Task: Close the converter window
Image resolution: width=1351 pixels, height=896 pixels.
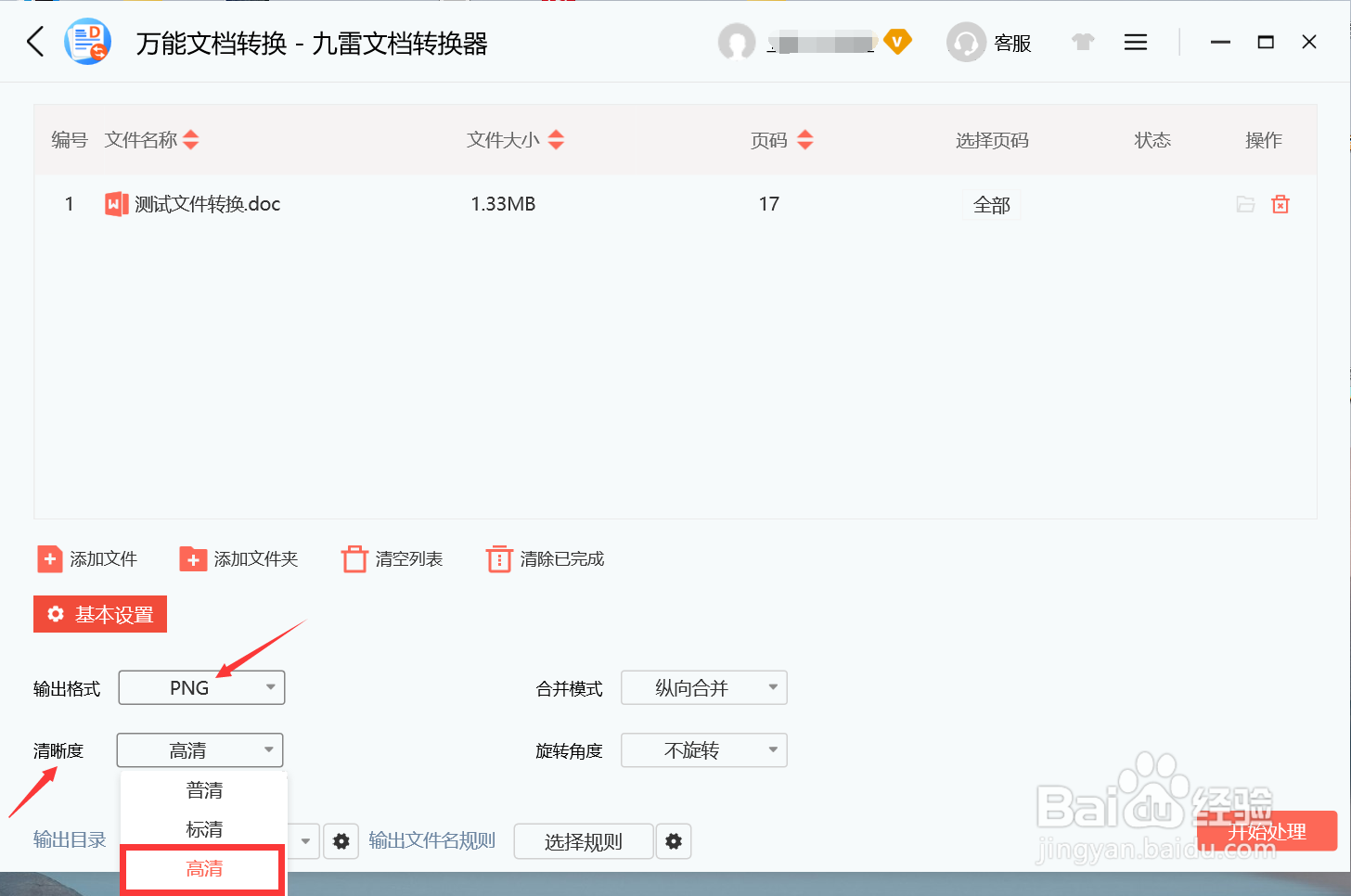Action: click(1309, 43)
